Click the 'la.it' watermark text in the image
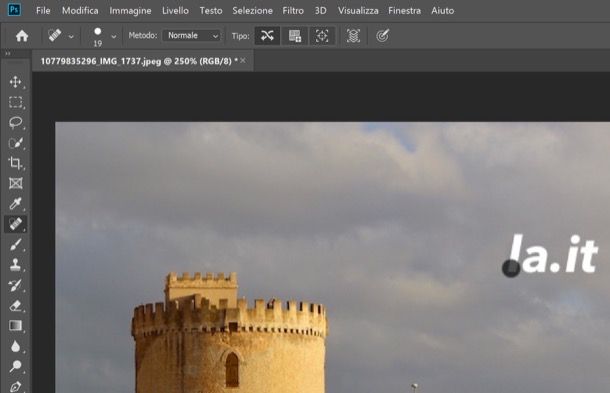The height and width of the screenshot is (393, 610). pos(553,253)
